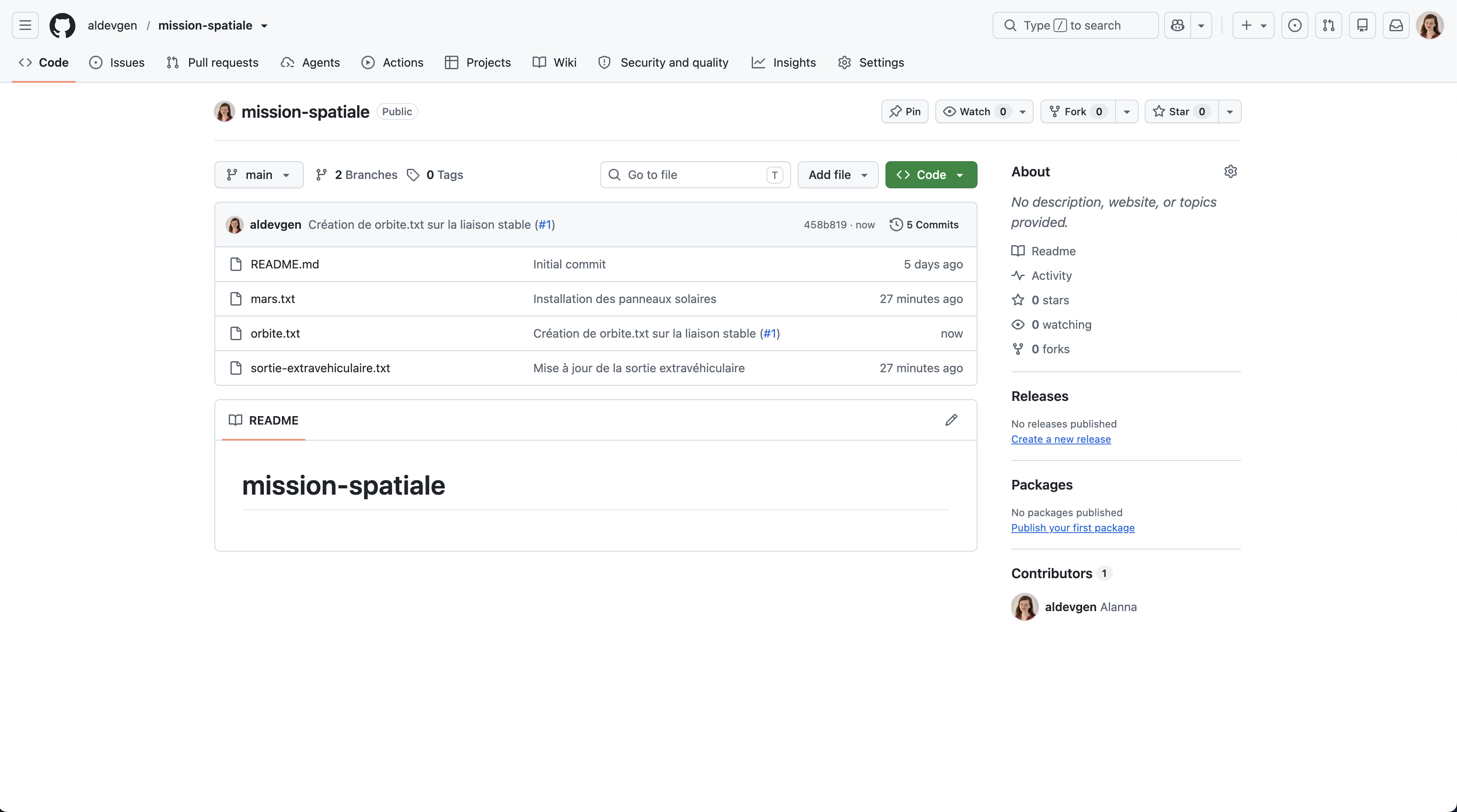Switch to the Actions tab
The image size is (1457, 812).
(x=393, y=62)
